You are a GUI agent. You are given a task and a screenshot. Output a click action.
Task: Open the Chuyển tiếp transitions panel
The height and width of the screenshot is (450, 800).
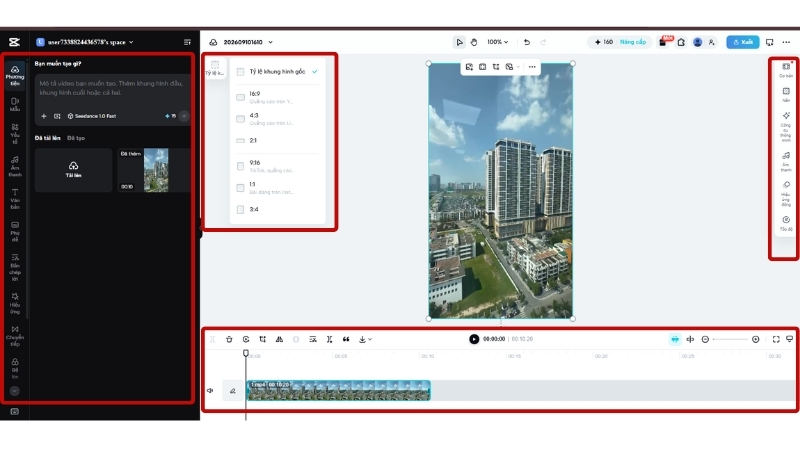pos(15,336)
